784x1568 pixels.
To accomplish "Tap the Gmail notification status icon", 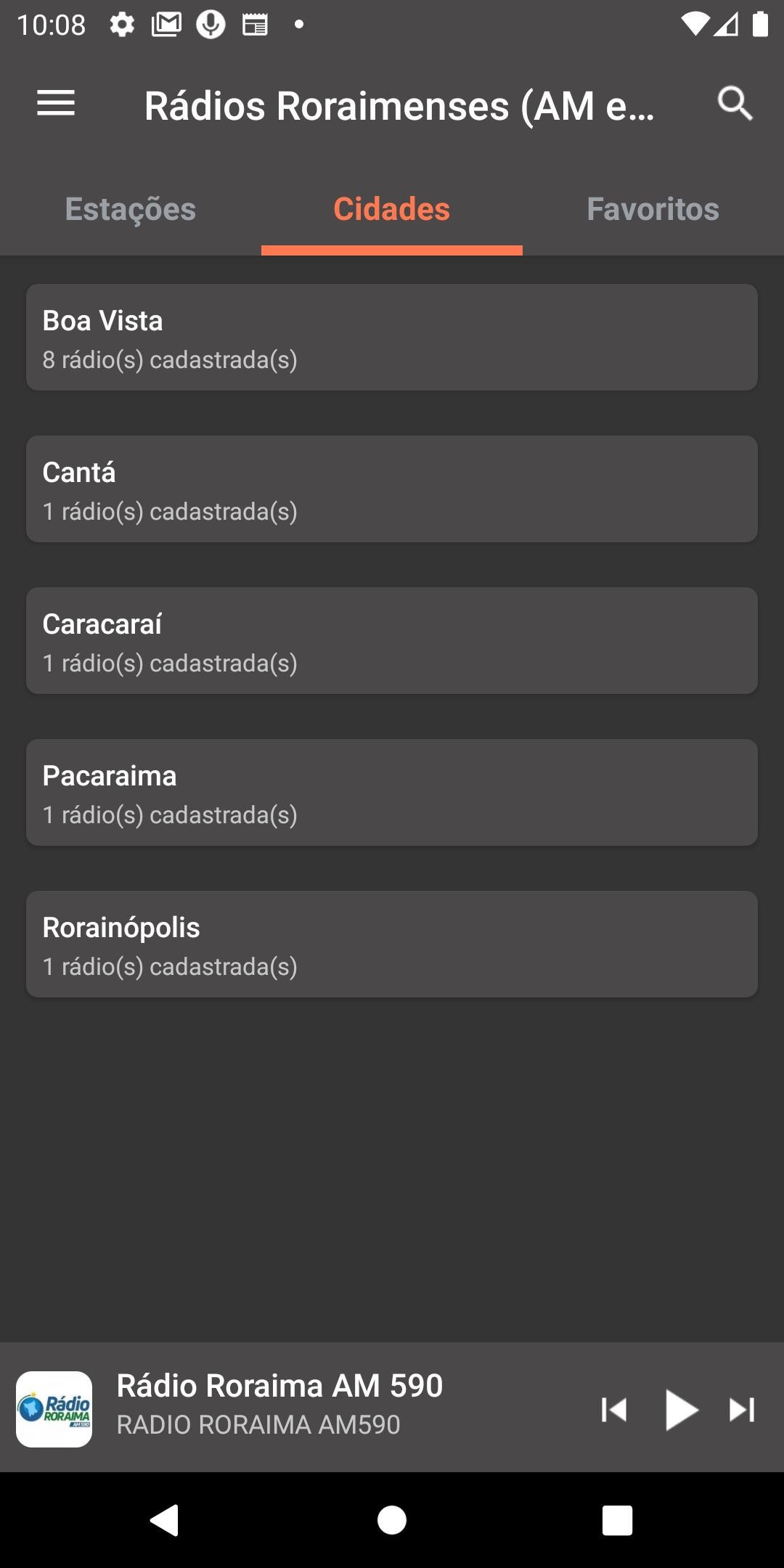I will tap(166, 25).
